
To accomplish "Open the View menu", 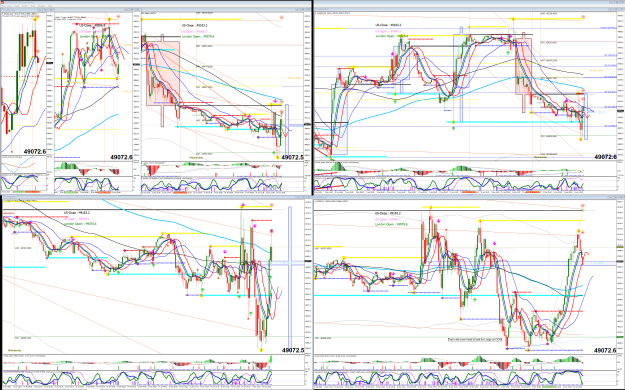I will tap(10, 6).
